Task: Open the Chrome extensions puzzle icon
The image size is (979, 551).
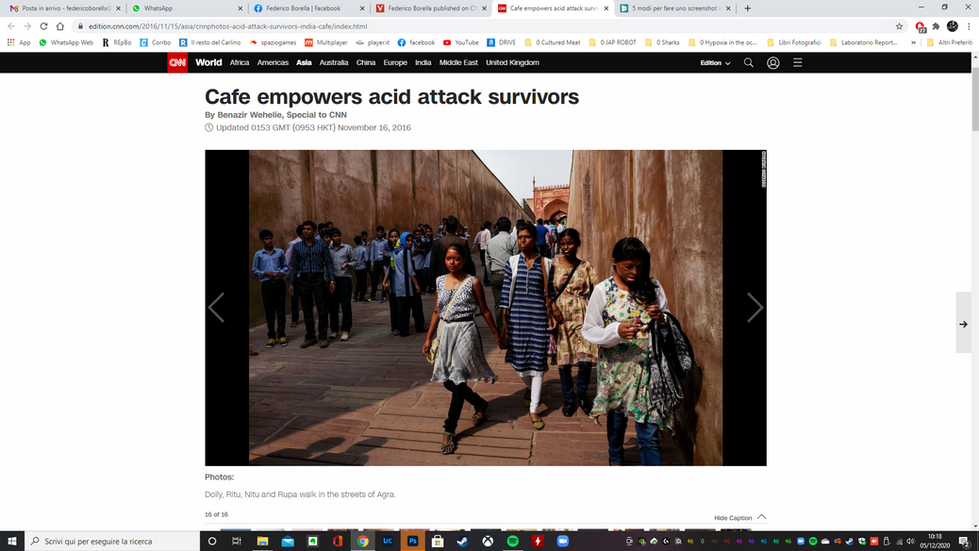Action: tap(936, 26)
